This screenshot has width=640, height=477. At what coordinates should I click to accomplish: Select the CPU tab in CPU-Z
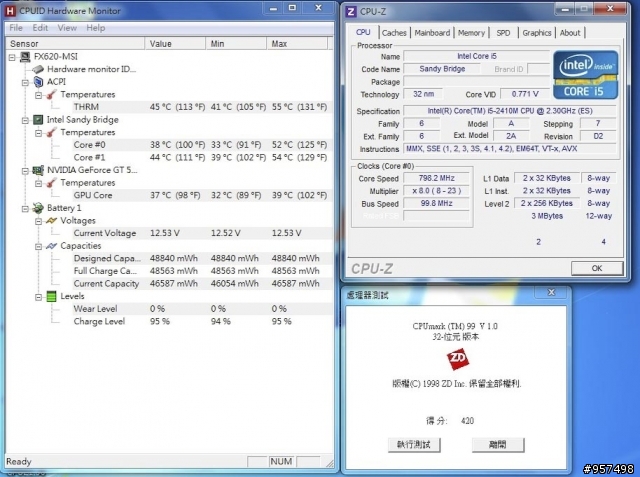(x=363, y=32)
